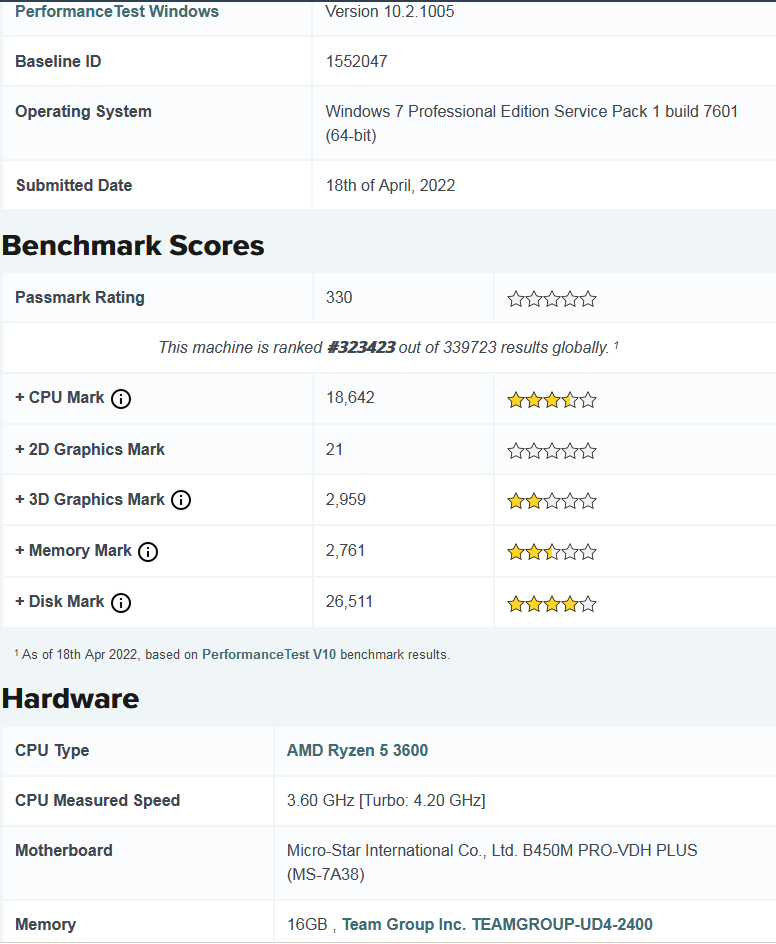Open the CPU Mark info icon
The height and width of the screenshot is (944, 776).
(x=121, y=399)
